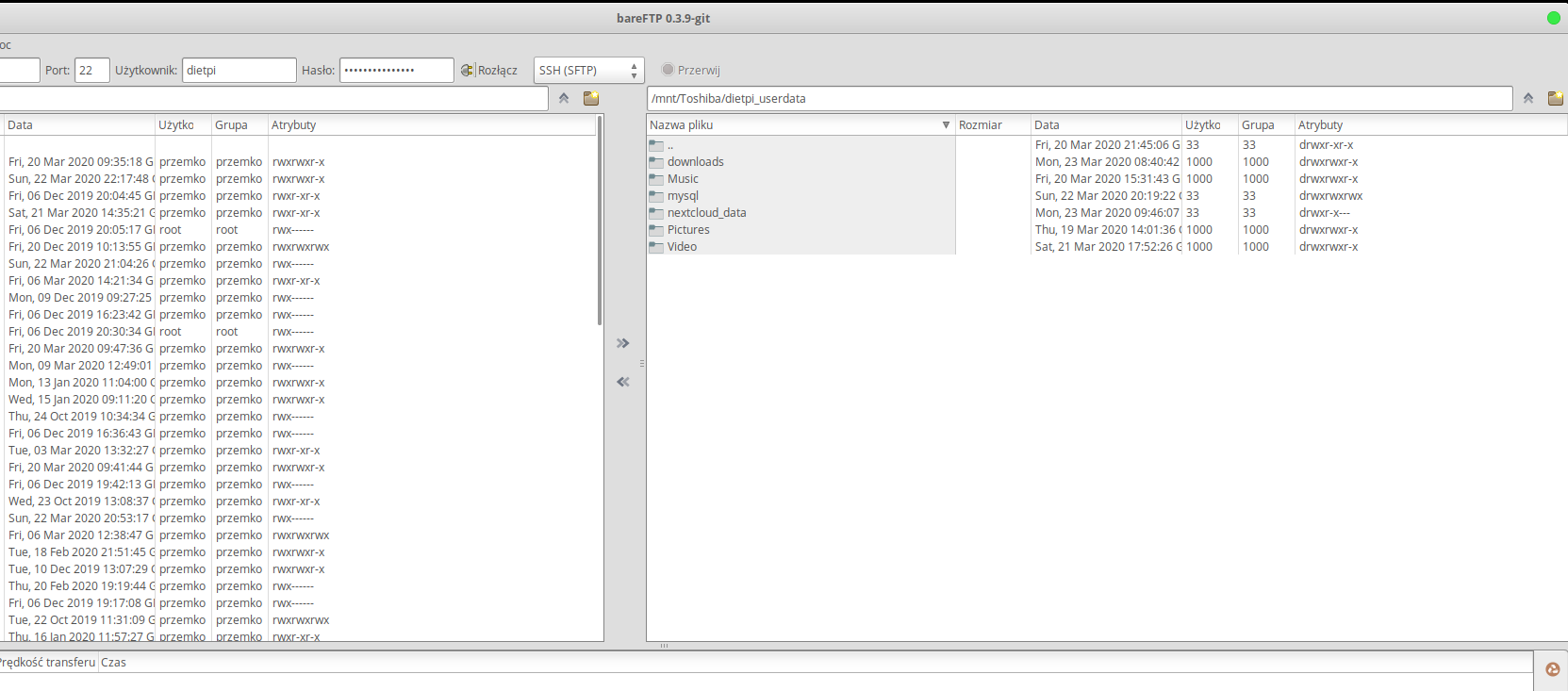
Task: Open the SSH (SFTP) protocol dropdown
Action: 588,71
